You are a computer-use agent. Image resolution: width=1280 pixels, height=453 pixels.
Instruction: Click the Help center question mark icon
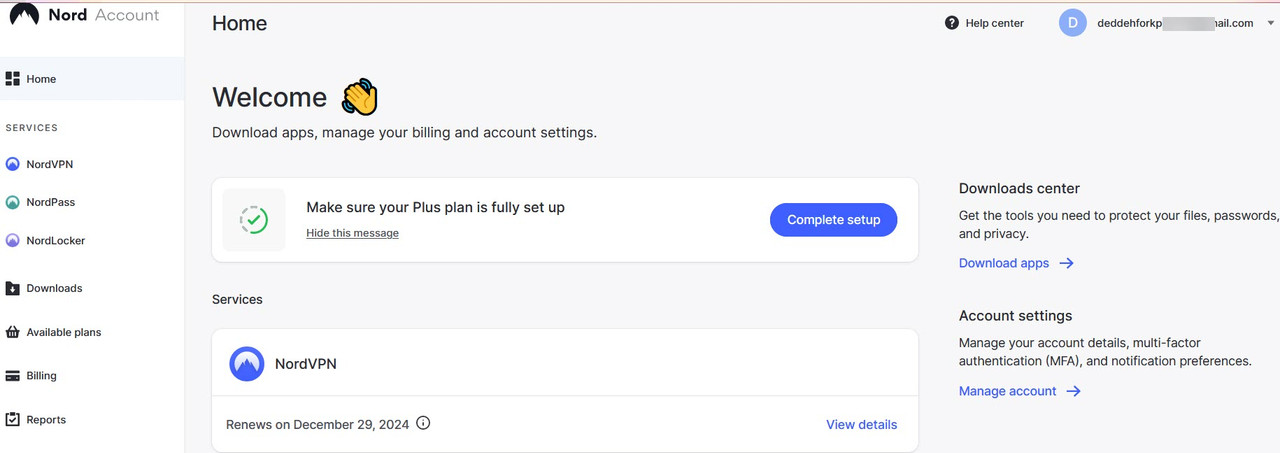(x=952, y=23)
